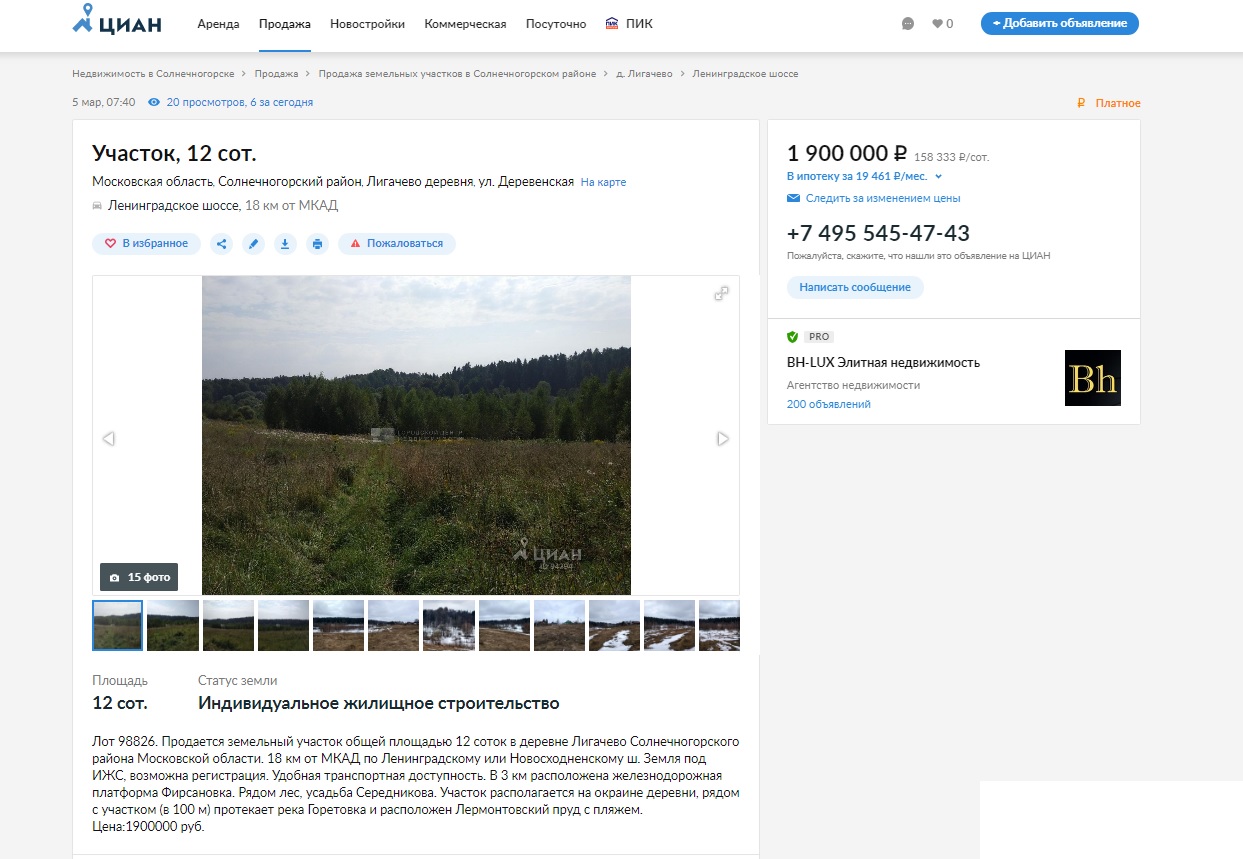Select the tenth photo thumbnail
The height and width of the screenshot is (859, 1243).
click(x=614, y=626)
